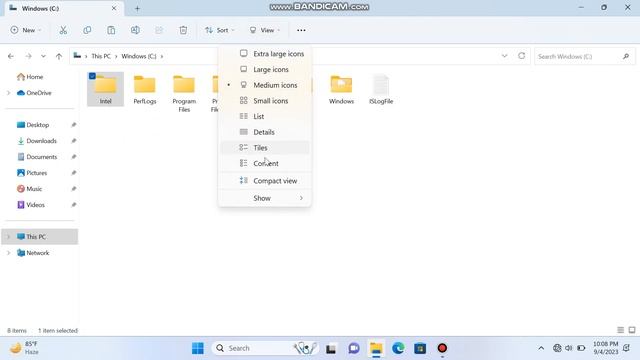Open Downloads in Quick access

pos(37,141)
